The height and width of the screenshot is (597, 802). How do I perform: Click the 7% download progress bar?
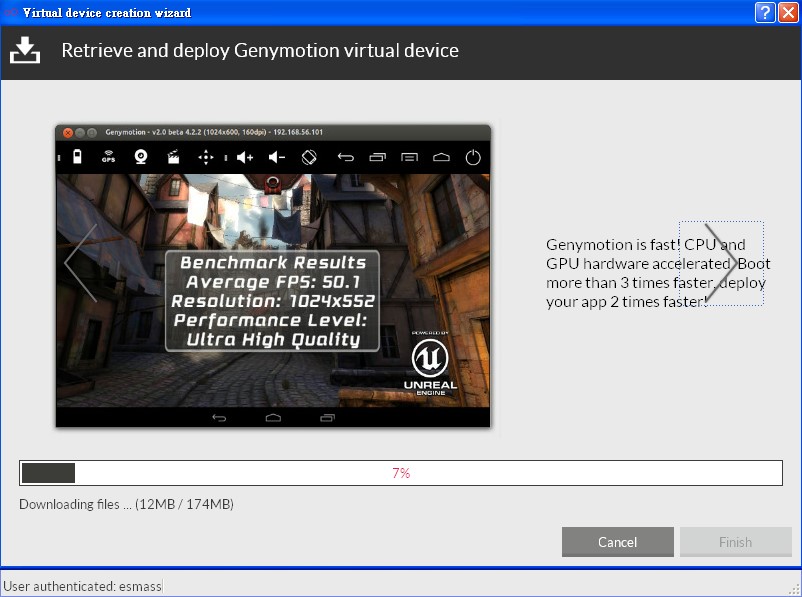401,473
